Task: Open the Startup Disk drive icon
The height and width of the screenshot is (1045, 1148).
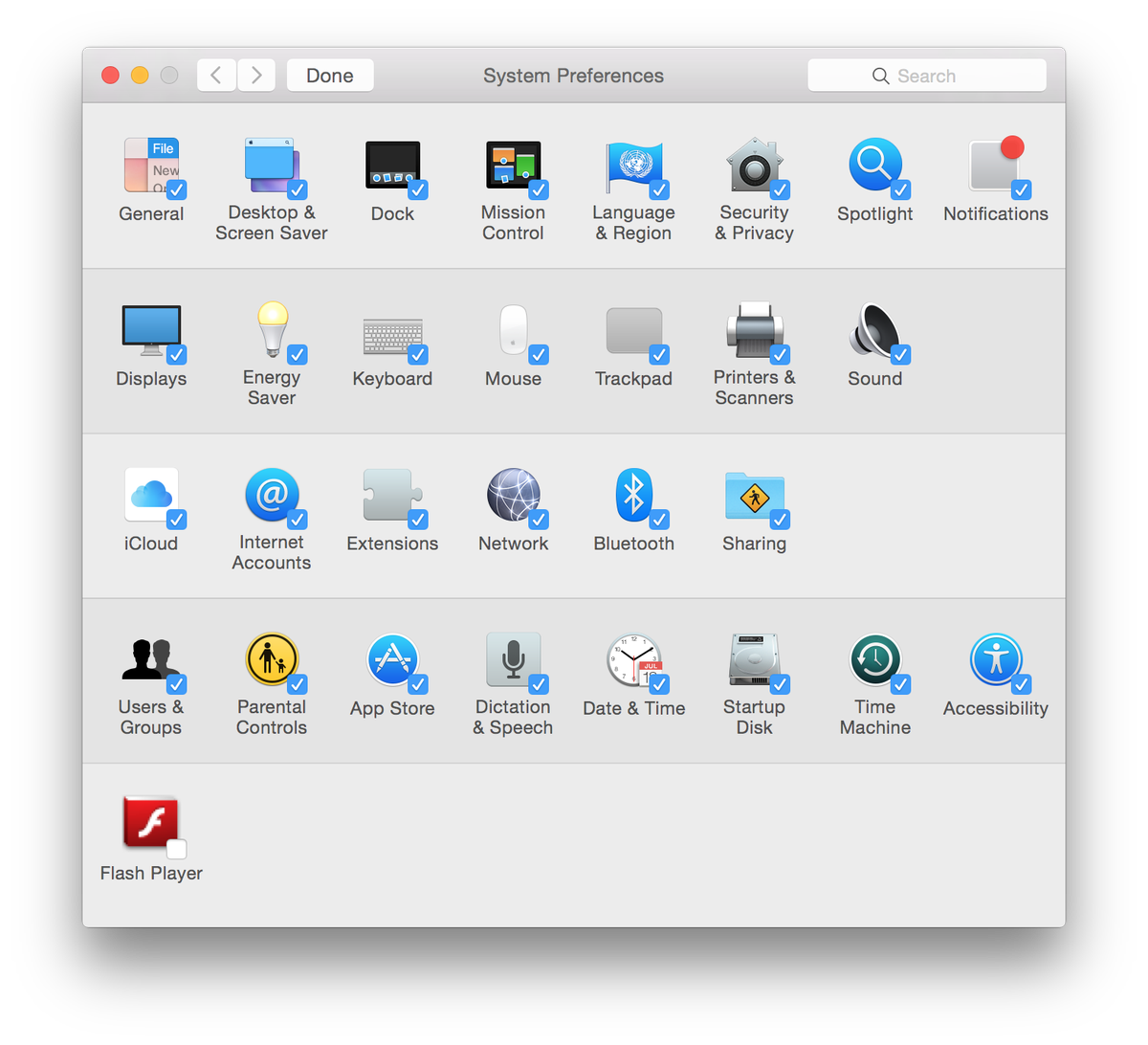Action: (755, 659)
